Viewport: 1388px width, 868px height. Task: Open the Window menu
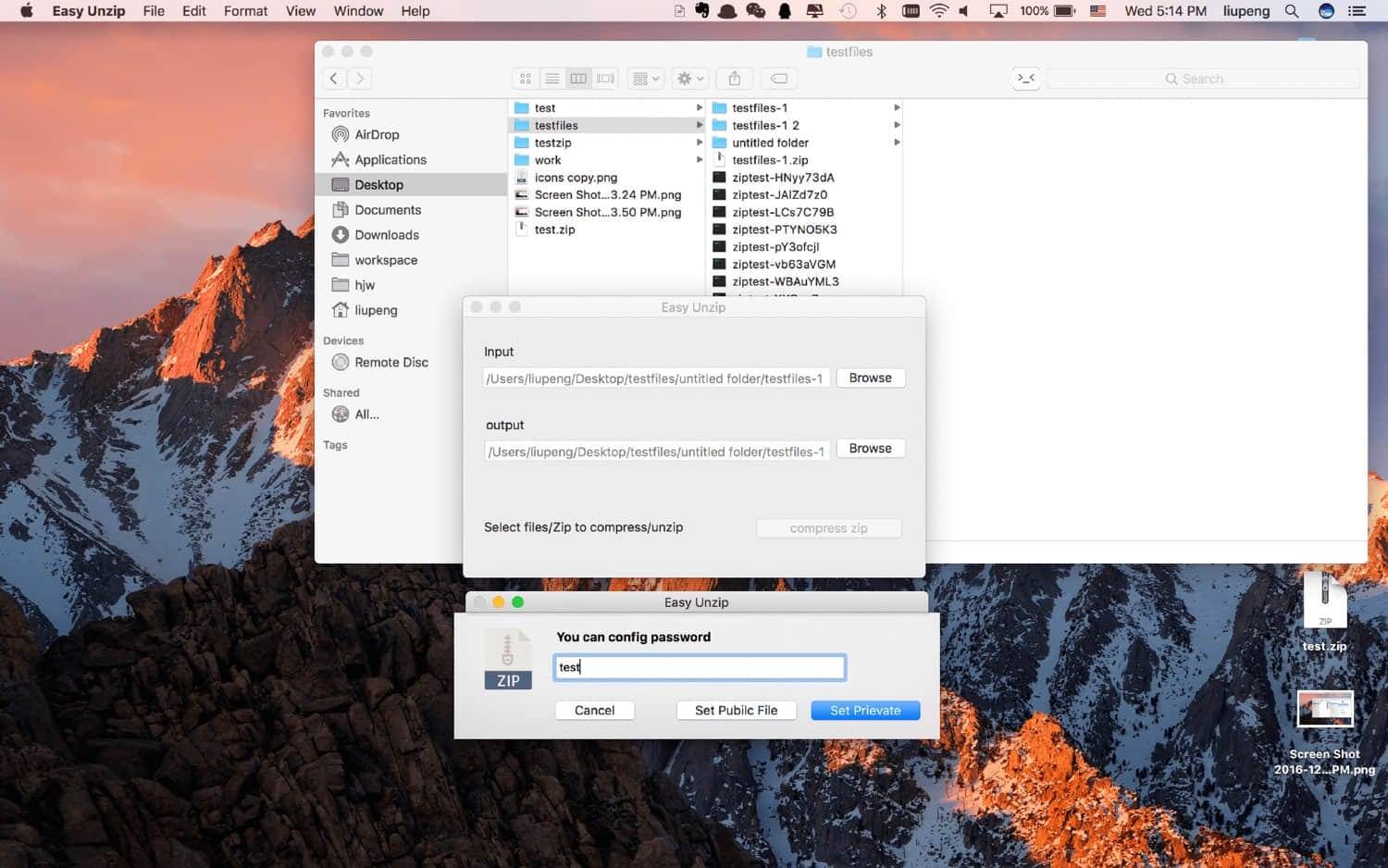point(358,11)
